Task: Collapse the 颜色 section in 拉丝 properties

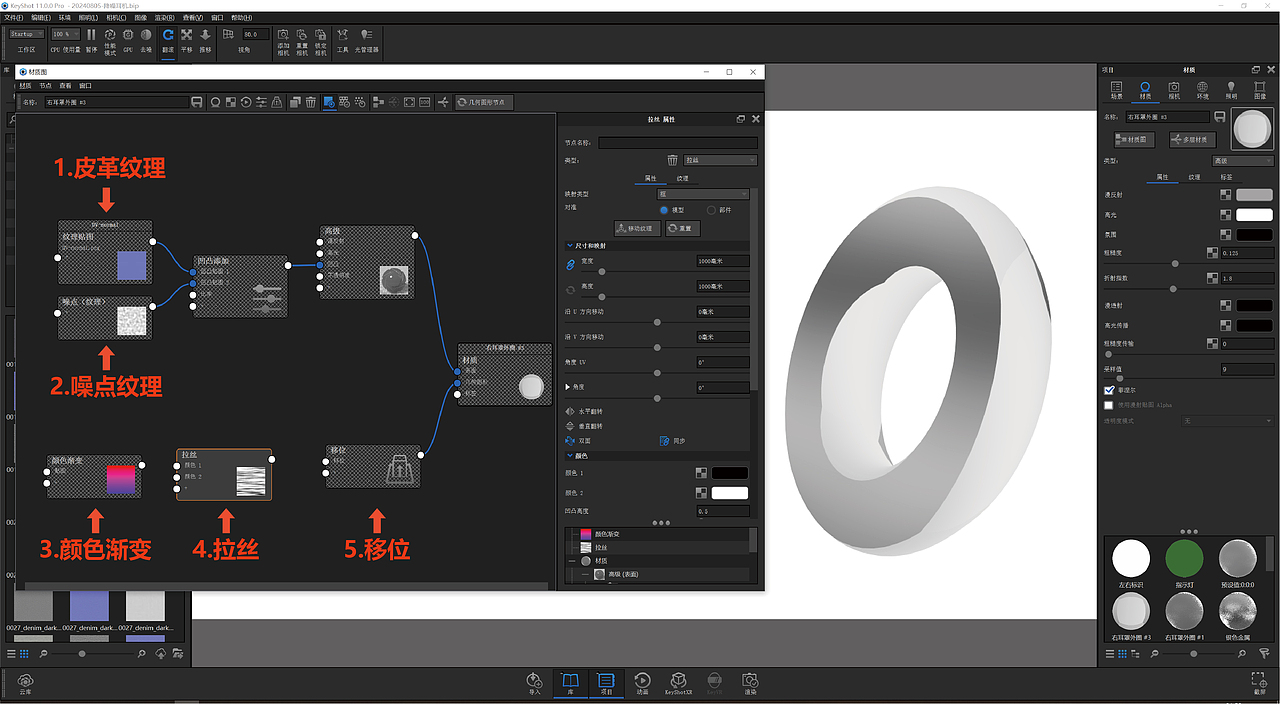Action: (x=570, y=455)
